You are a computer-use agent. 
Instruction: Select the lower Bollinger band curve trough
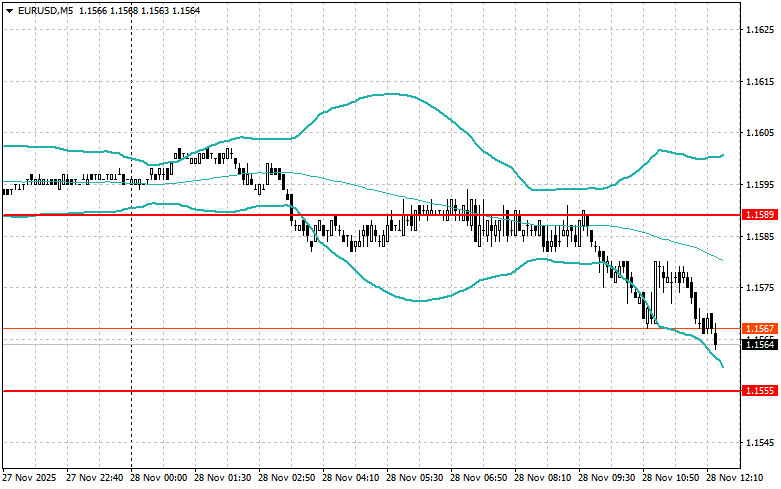coord(418,301)
